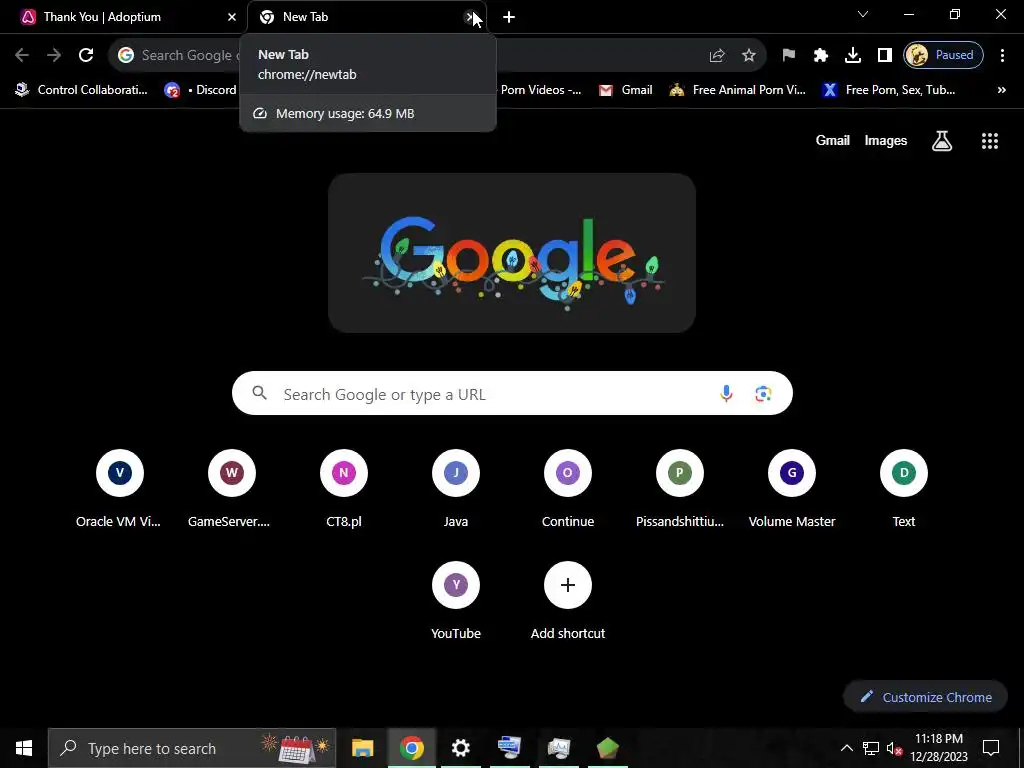
Task: Open the Discord bookmark
Action: point(200,90)
